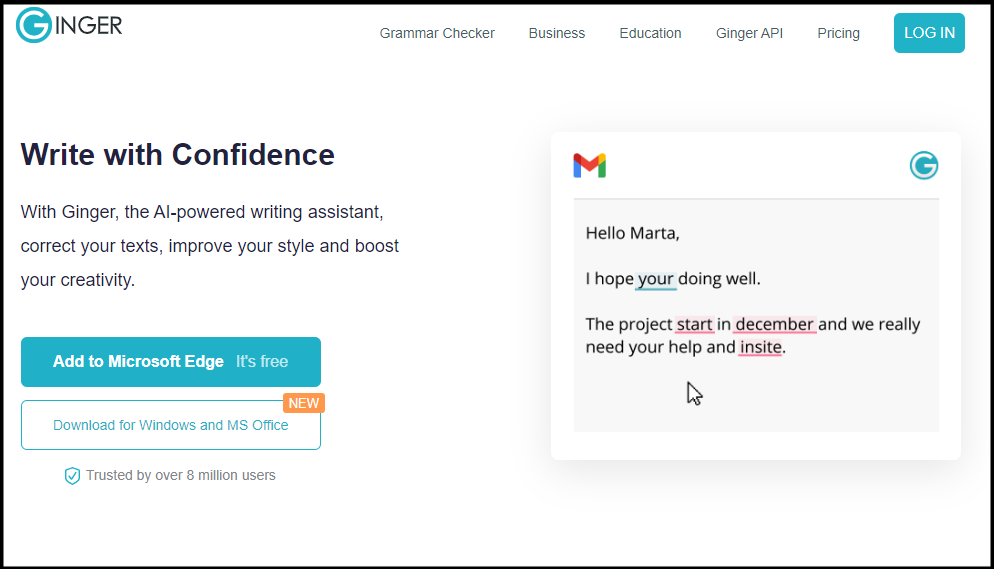Go to the Business page
The image size is (994, 569).
point(557,33)
